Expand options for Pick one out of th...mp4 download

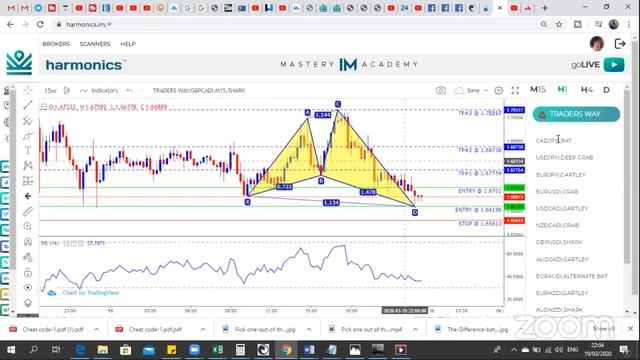point(415,329)
